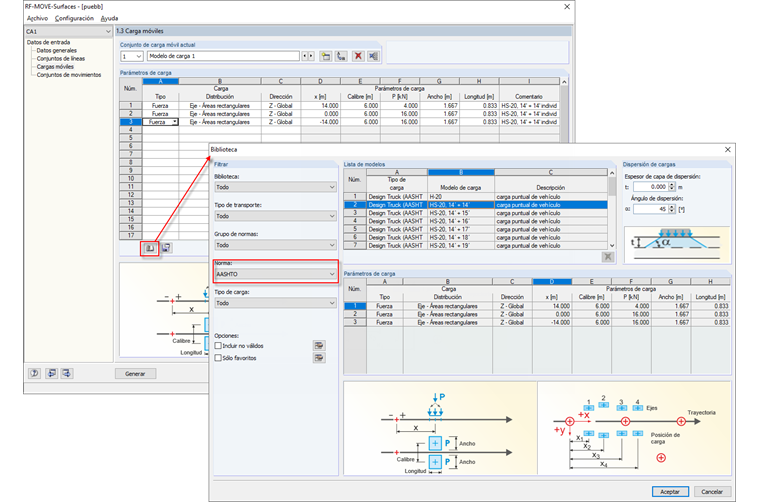
Task: Click Modelo de carga column B header in Biblioteca
Action: [461, 173]
